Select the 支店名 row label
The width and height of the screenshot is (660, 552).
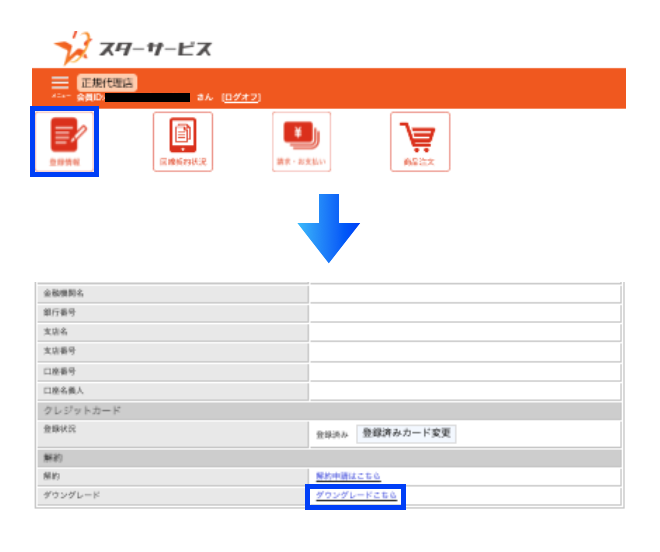click(x=56, y=332)
